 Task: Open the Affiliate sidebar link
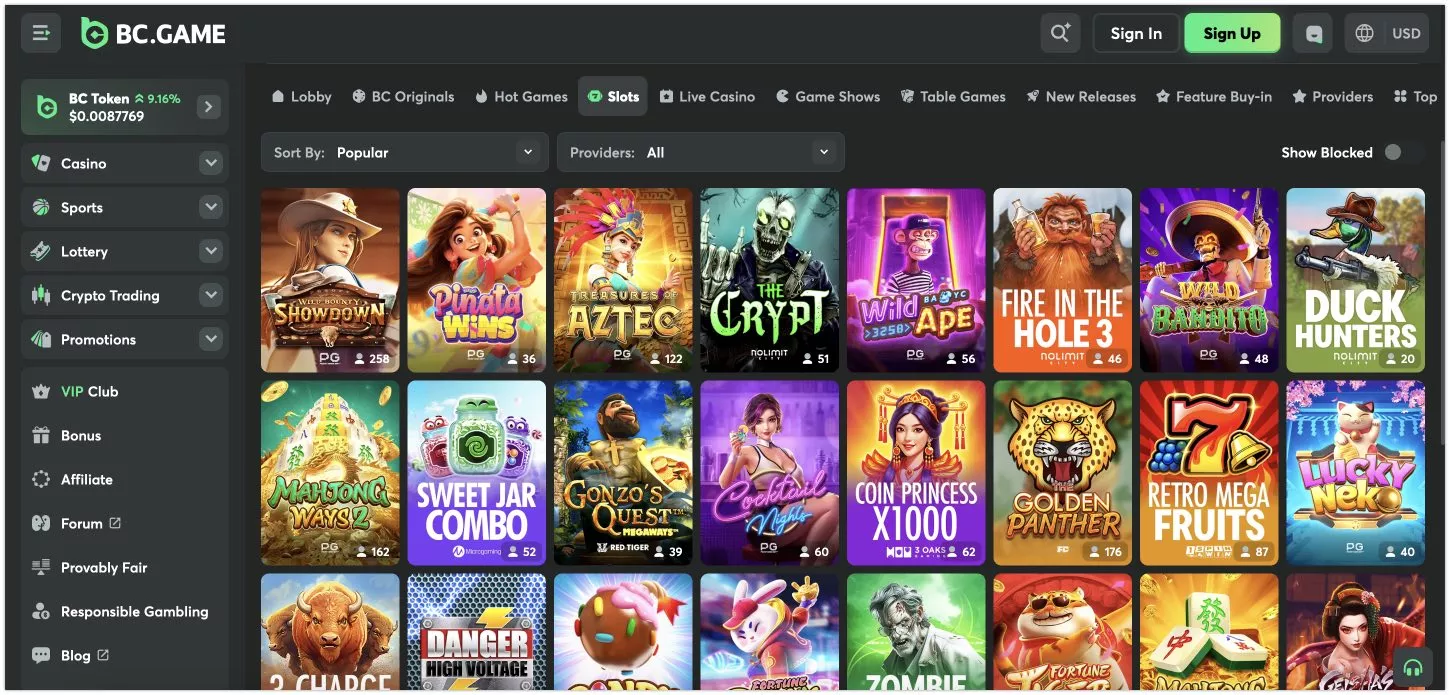point(87,480)
